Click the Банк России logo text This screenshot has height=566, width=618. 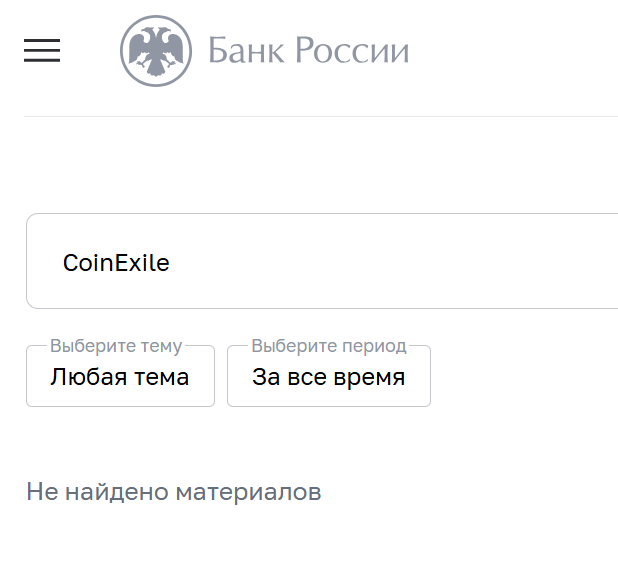(308, 51)
